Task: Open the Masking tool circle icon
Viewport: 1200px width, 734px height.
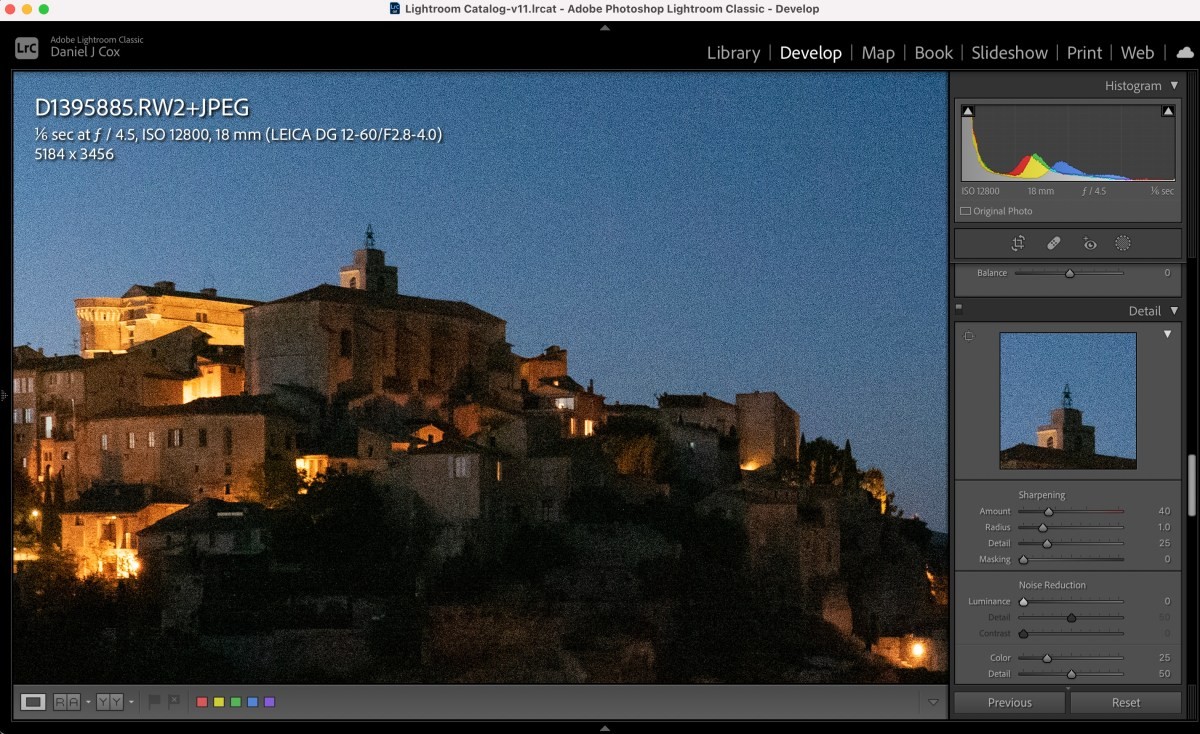Action: [x=1123, y=243]
